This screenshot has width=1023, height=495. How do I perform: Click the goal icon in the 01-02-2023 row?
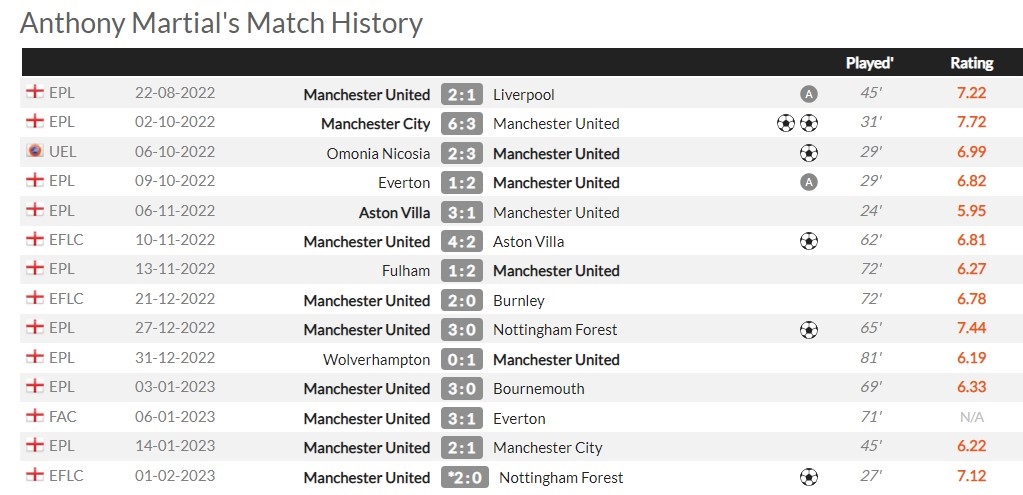pos(809,477)
